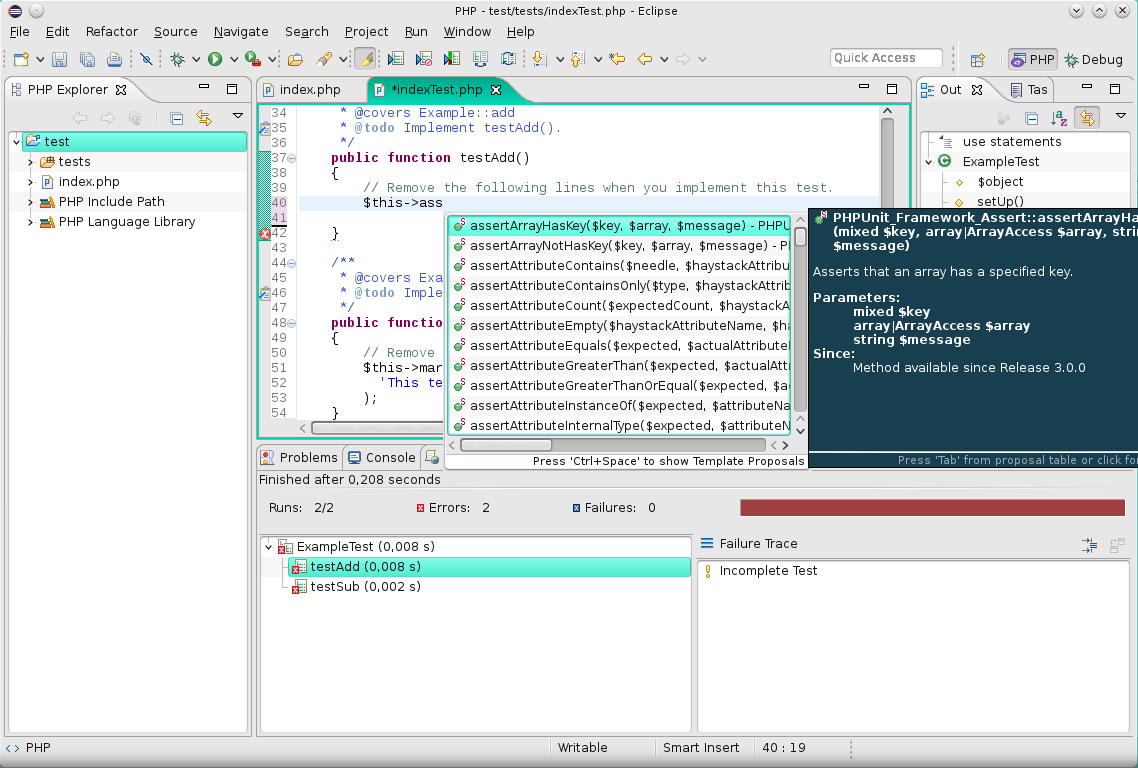Collapse the ExampleTest node in test results
Image resolution: width=1138 pixels, height=768 pixels.
[x=268, y=547]
